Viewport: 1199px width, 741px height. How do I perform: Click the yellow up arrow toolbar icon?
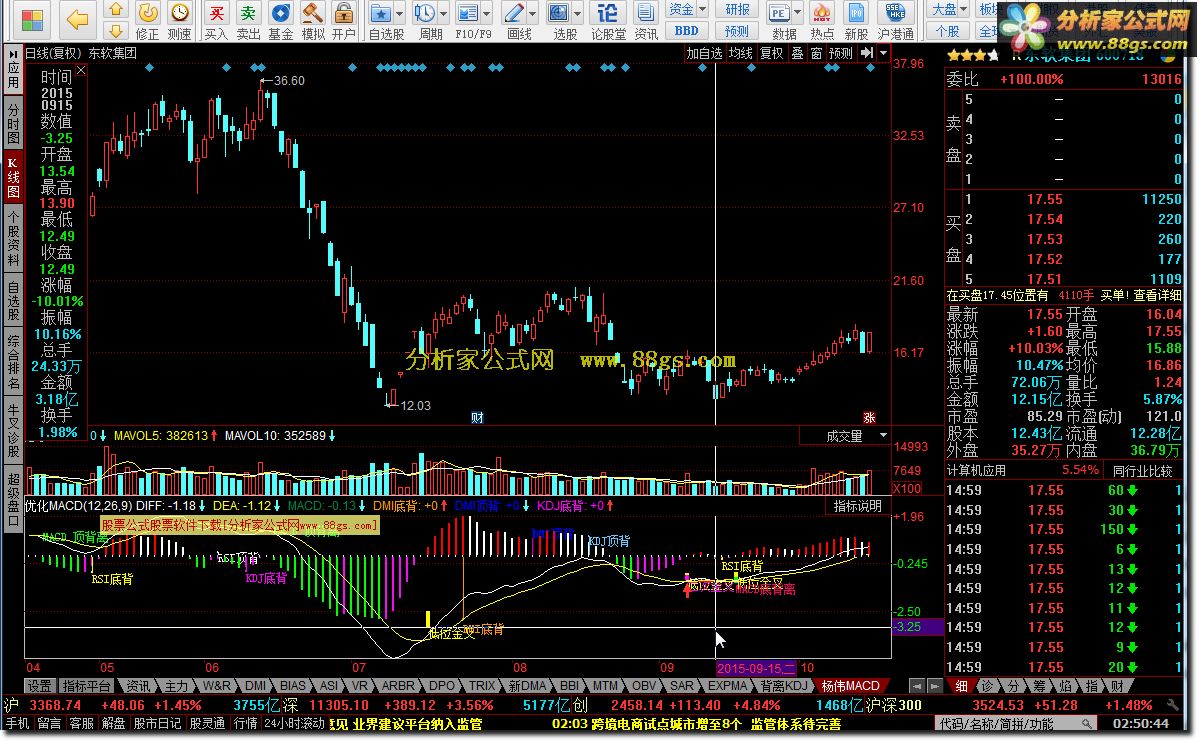(115, 9)
